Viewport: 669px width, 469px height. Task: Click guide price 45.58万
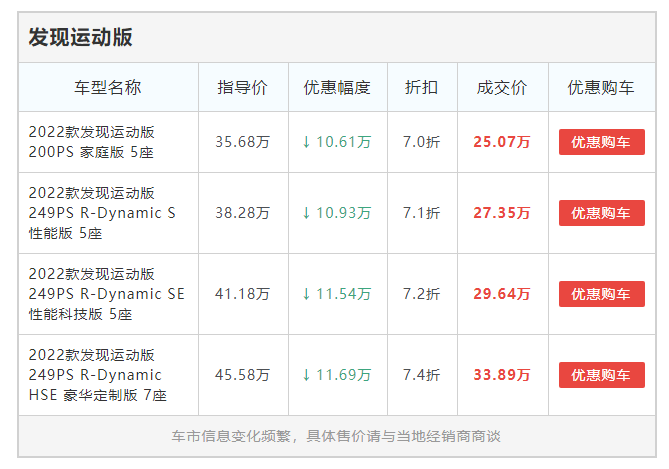coord(242,375)
